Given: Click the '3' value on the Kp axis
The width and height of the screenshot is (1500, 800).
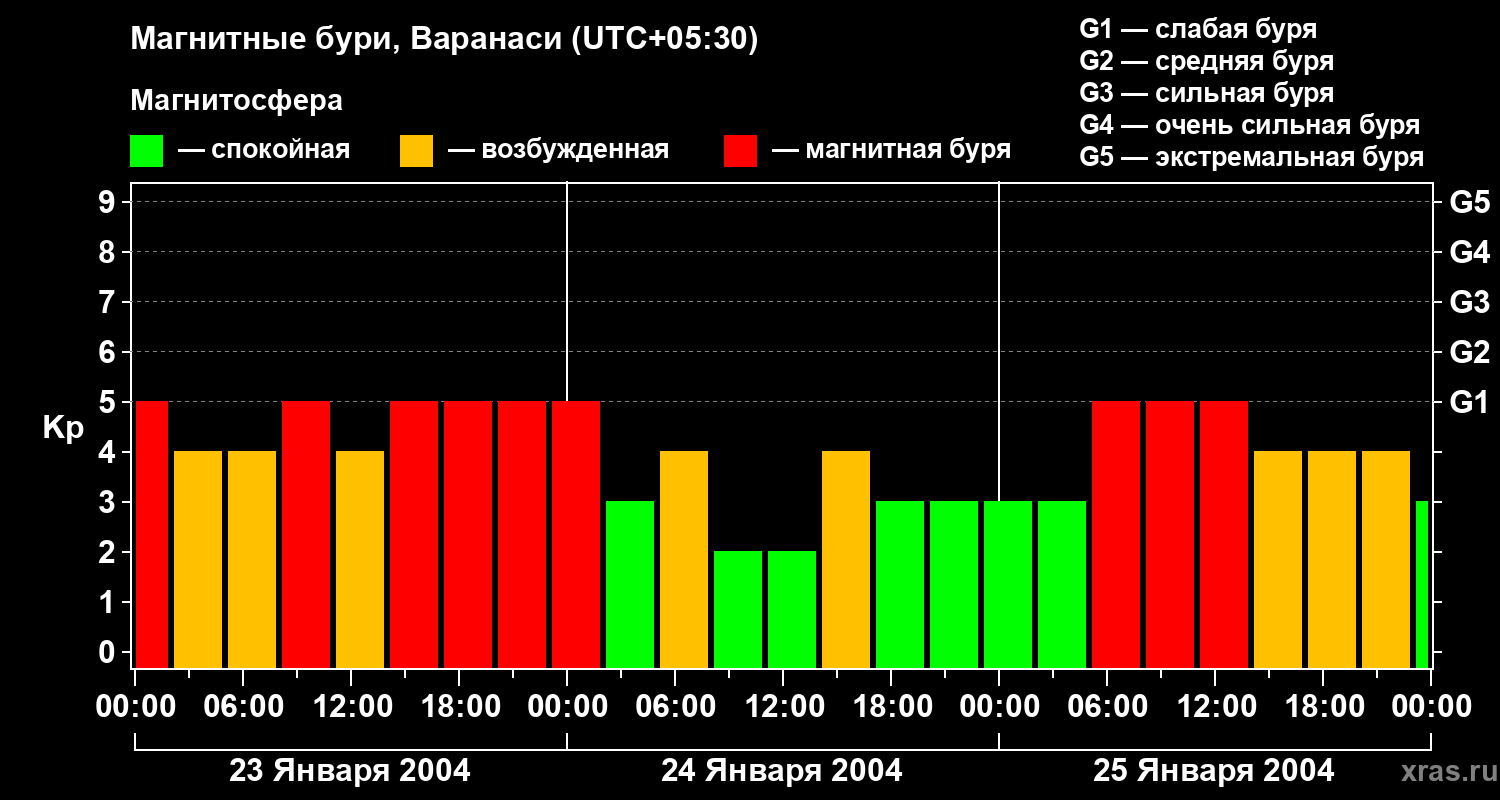Looking at the screenshot, I should [x=109, y=503].
